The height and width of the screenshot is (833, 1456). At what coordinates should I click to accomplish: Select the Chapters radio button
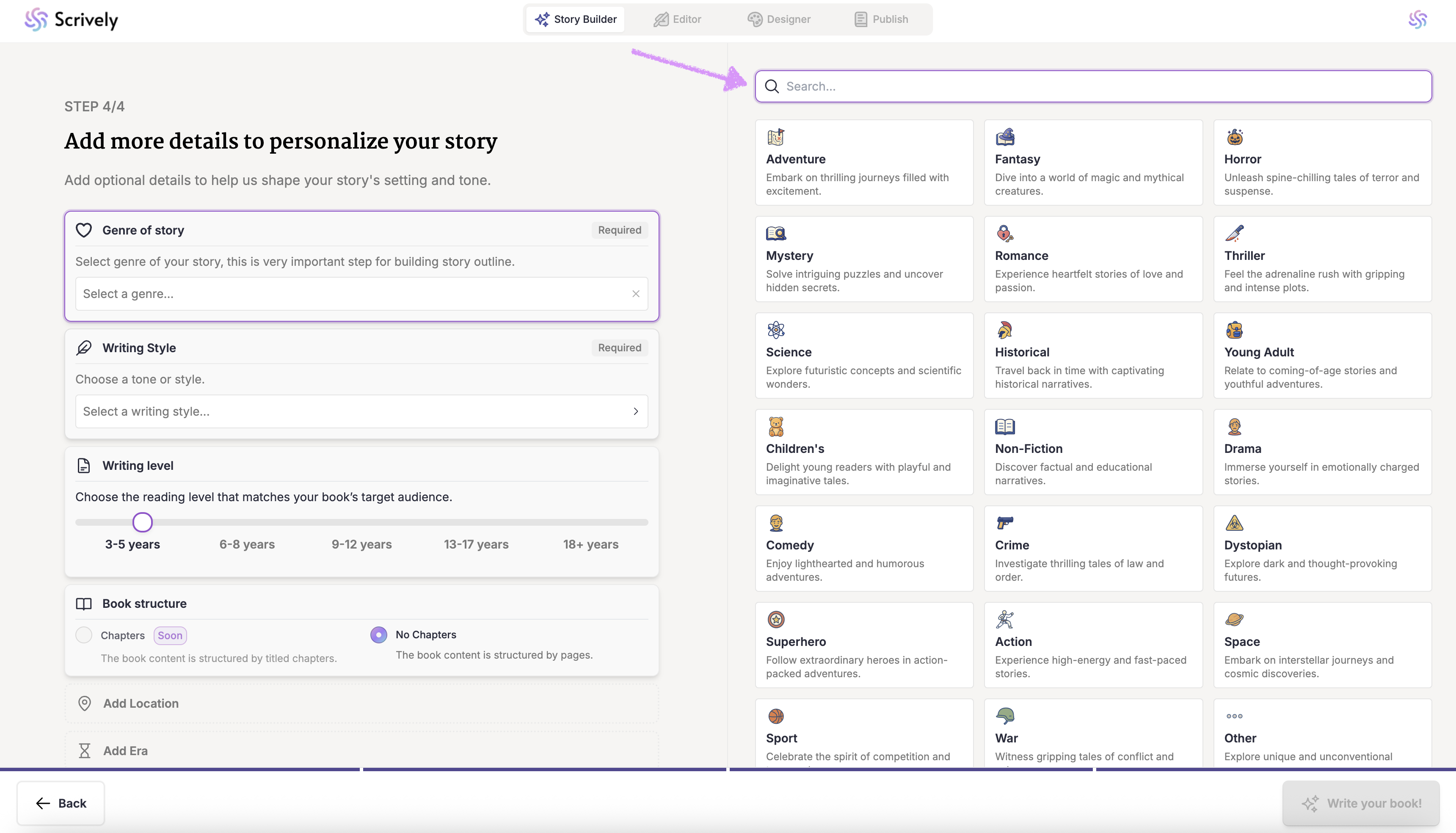(x=84, y=635)
